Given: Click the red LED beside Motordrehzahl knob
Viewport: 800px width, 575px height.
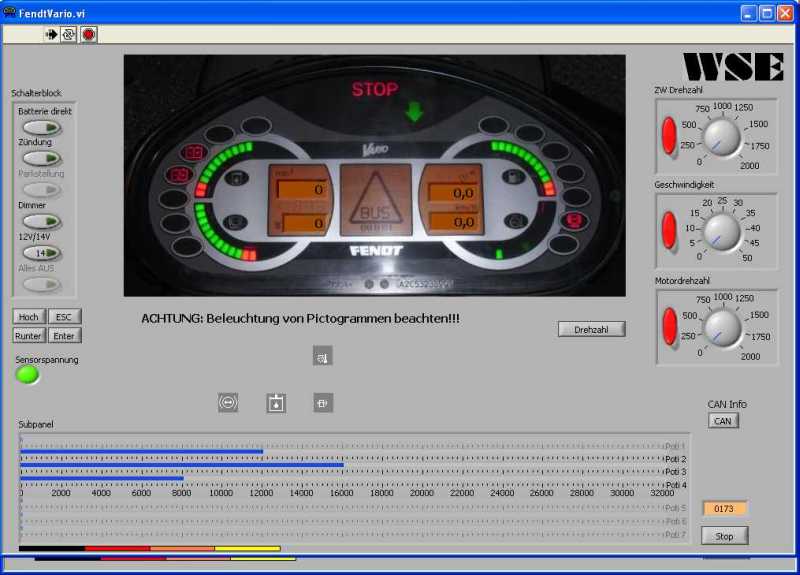Looking at the screenshot, I should pyautogui.click(x=669, y=327).
